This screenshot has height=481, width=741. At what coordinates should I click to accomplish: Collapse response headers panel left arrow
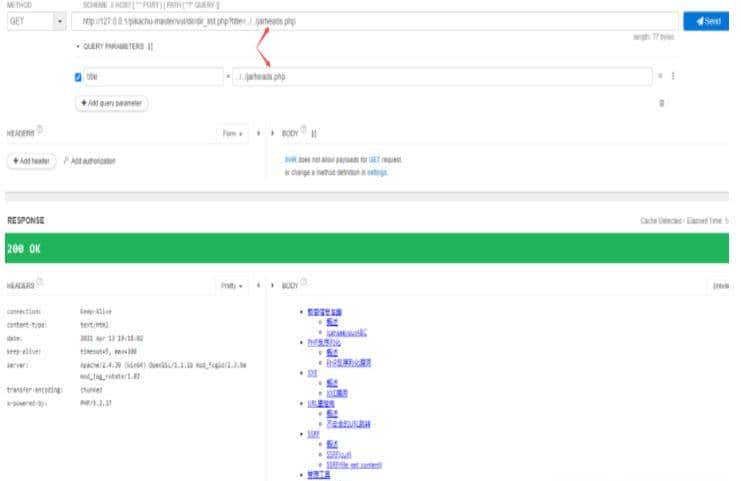258,285
